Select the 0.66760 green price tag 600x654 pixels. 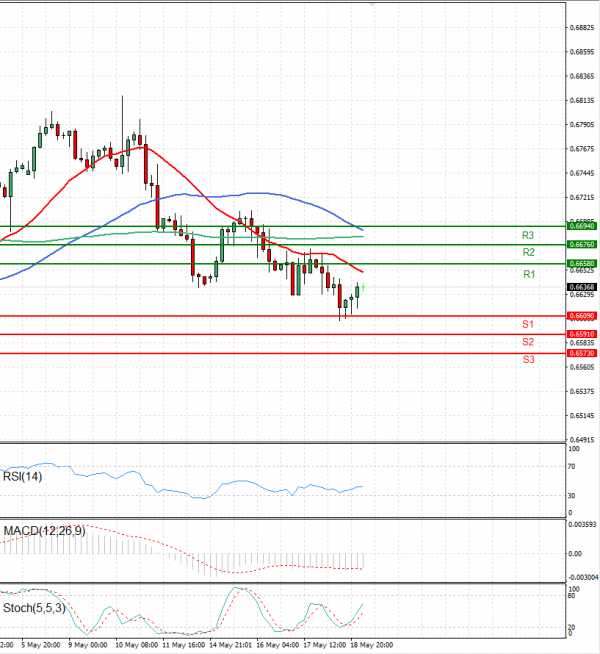pyautogui.click(x=582, y=244)
